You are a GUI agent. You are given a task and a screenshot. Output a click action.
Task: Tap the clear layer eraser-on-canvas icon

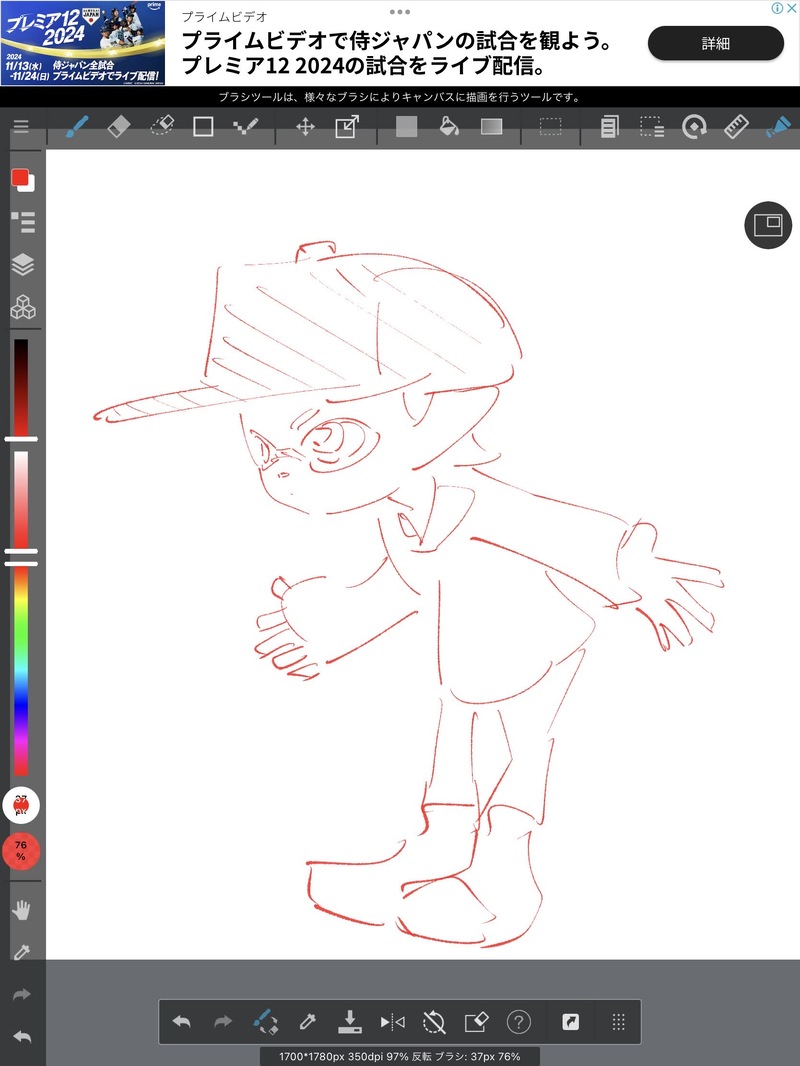[x=476, y=1021]
